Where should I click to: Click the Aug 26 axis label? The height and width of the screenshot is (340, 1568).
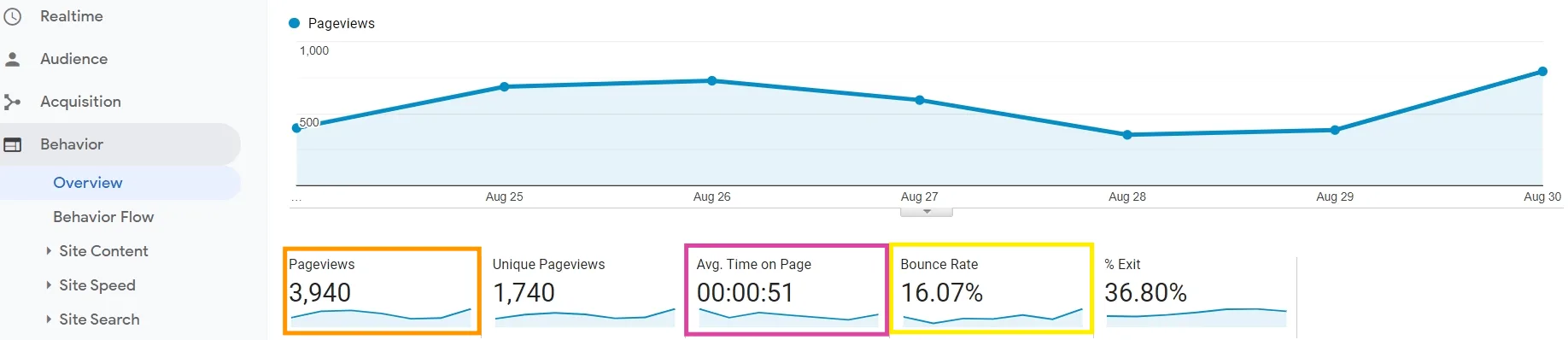tap(712, 196)
